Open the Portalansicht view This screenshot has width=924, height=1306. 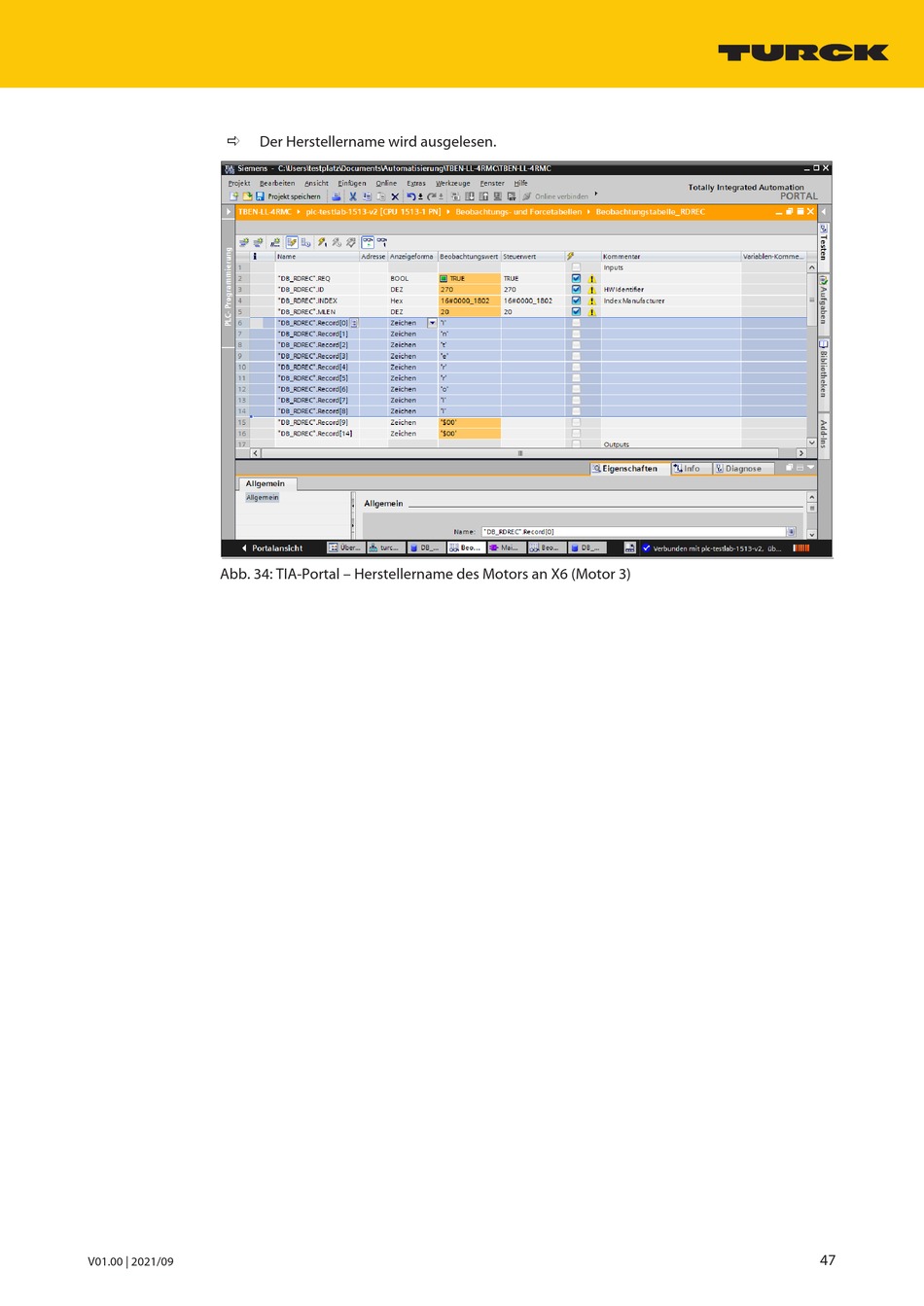tap(272, 547)
